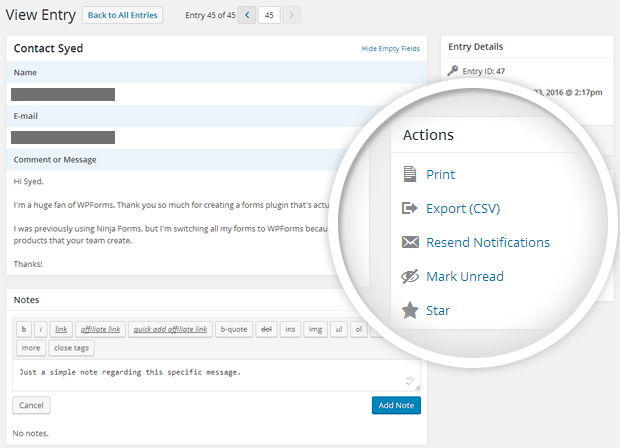
Task: Return via Back to All Entries button
Action: [123, 15]
